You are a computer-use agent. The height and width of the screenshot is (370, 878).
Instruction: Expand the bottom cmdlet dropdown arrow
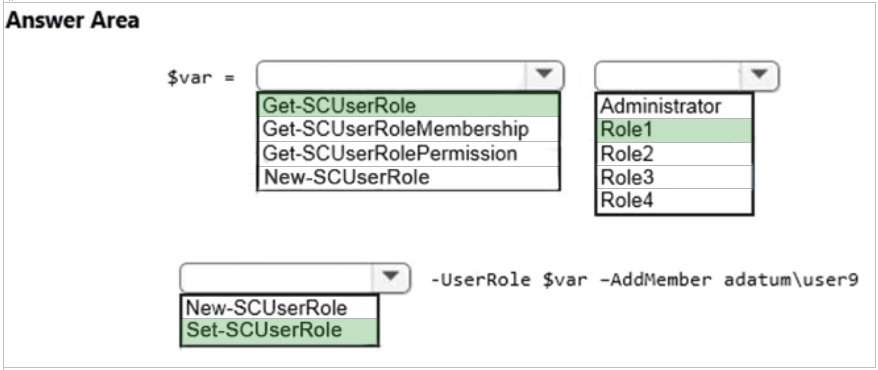391,278
